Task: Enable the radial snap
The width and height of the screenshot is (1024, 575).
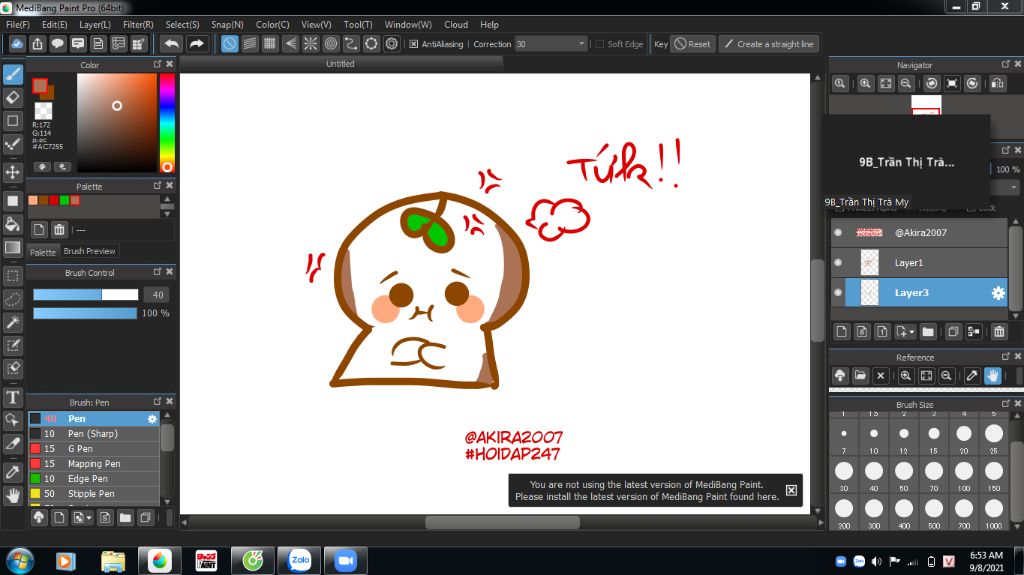Action: point(310,44)
